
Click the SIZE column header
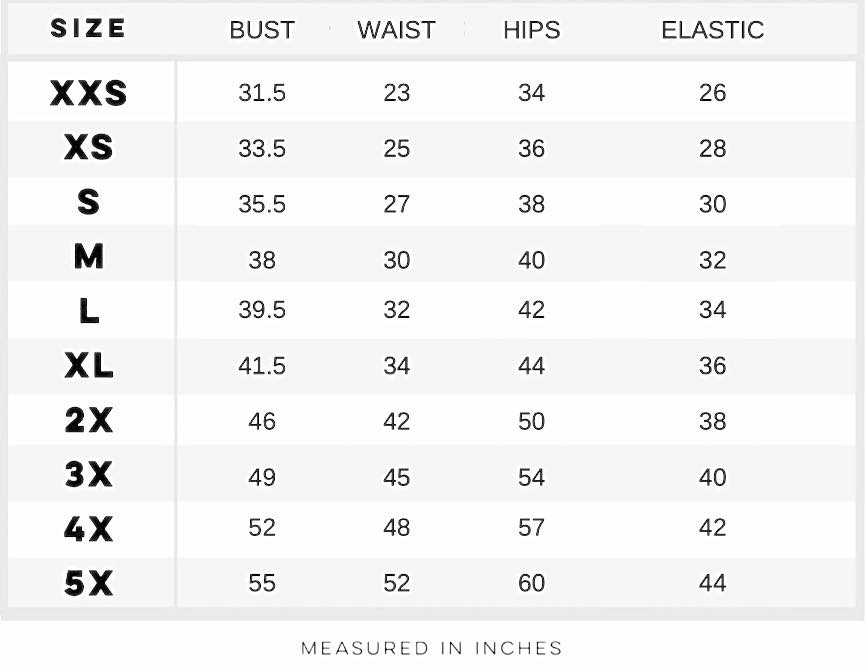[x=88, y=29]
